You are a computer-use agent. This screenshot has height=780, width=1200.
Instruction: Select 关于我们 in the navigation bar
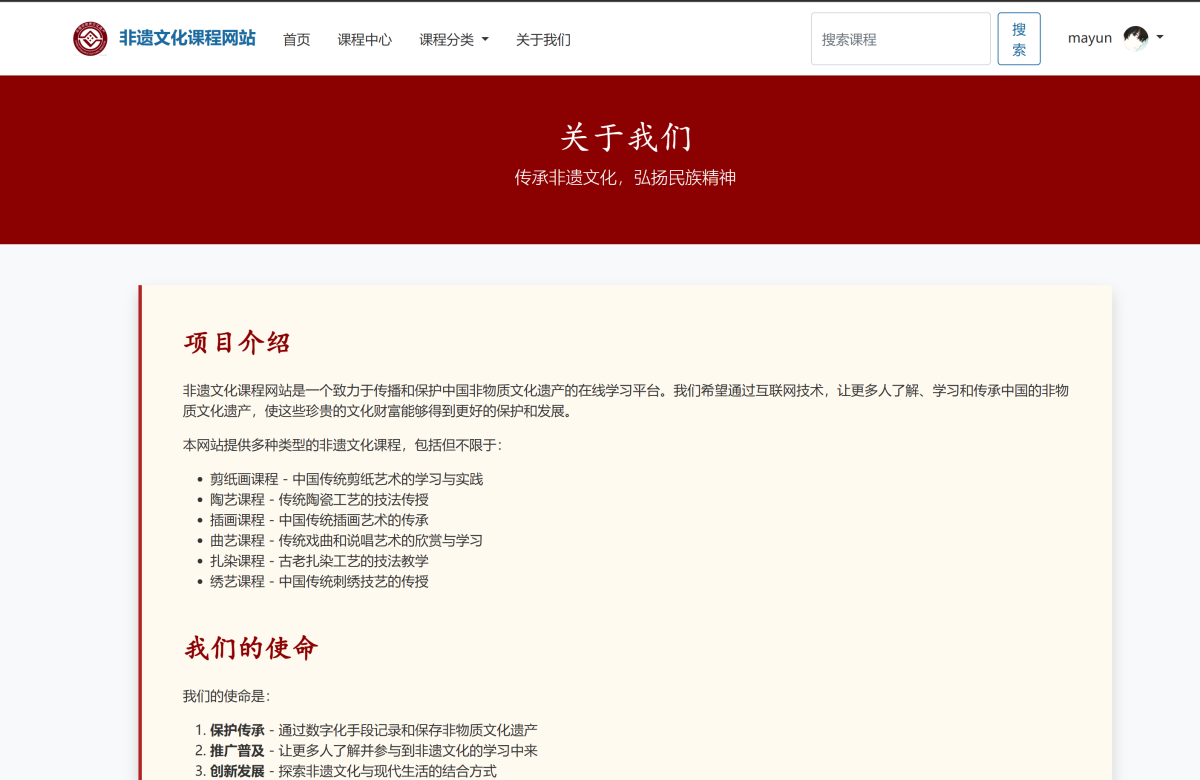[x=543, y=40]
